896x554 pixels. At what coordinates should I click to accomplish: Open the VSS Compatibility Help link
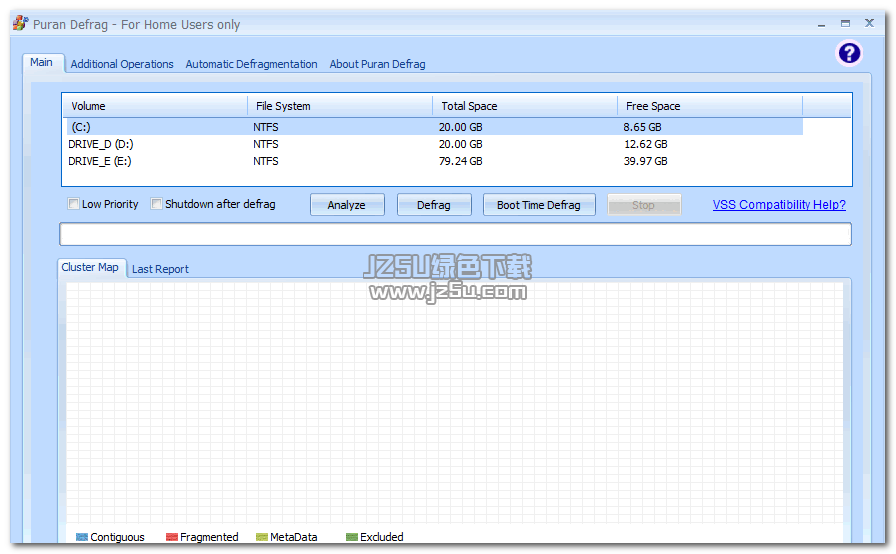779,204
